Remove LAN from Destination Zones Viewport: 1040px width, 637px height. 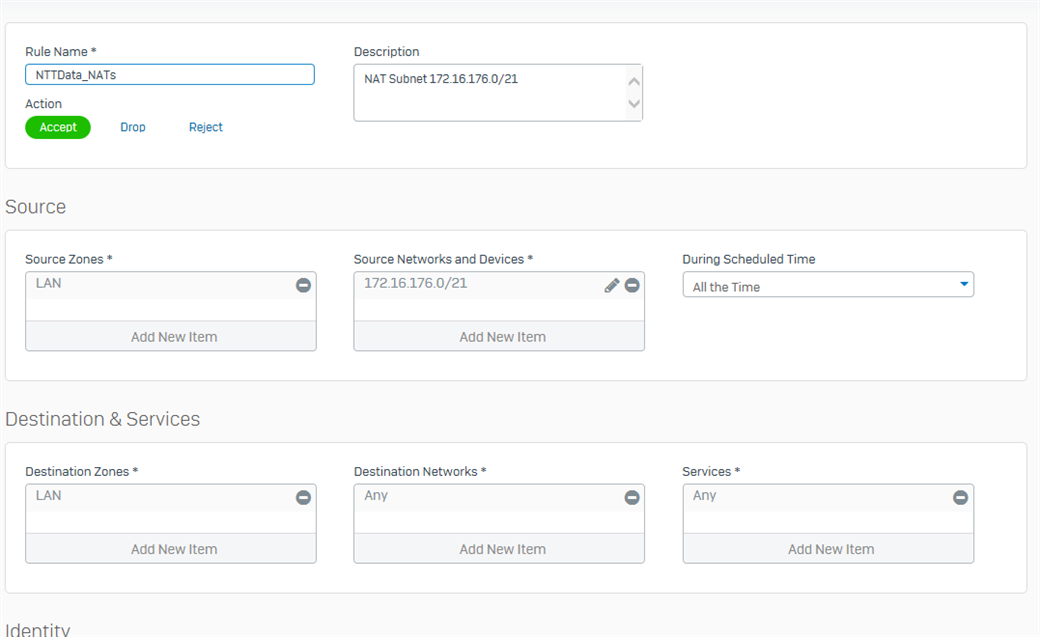303,498
